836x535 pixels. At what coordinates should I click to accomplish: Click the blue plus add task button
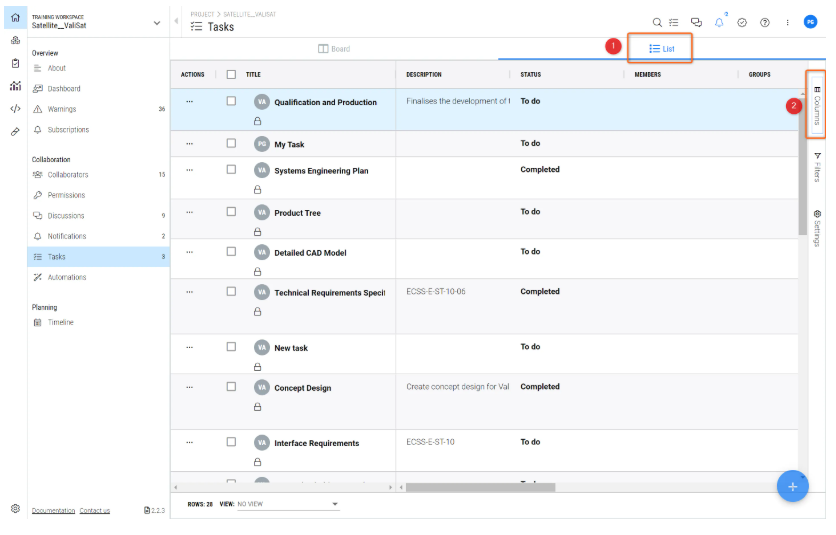[x=793, y=486]
